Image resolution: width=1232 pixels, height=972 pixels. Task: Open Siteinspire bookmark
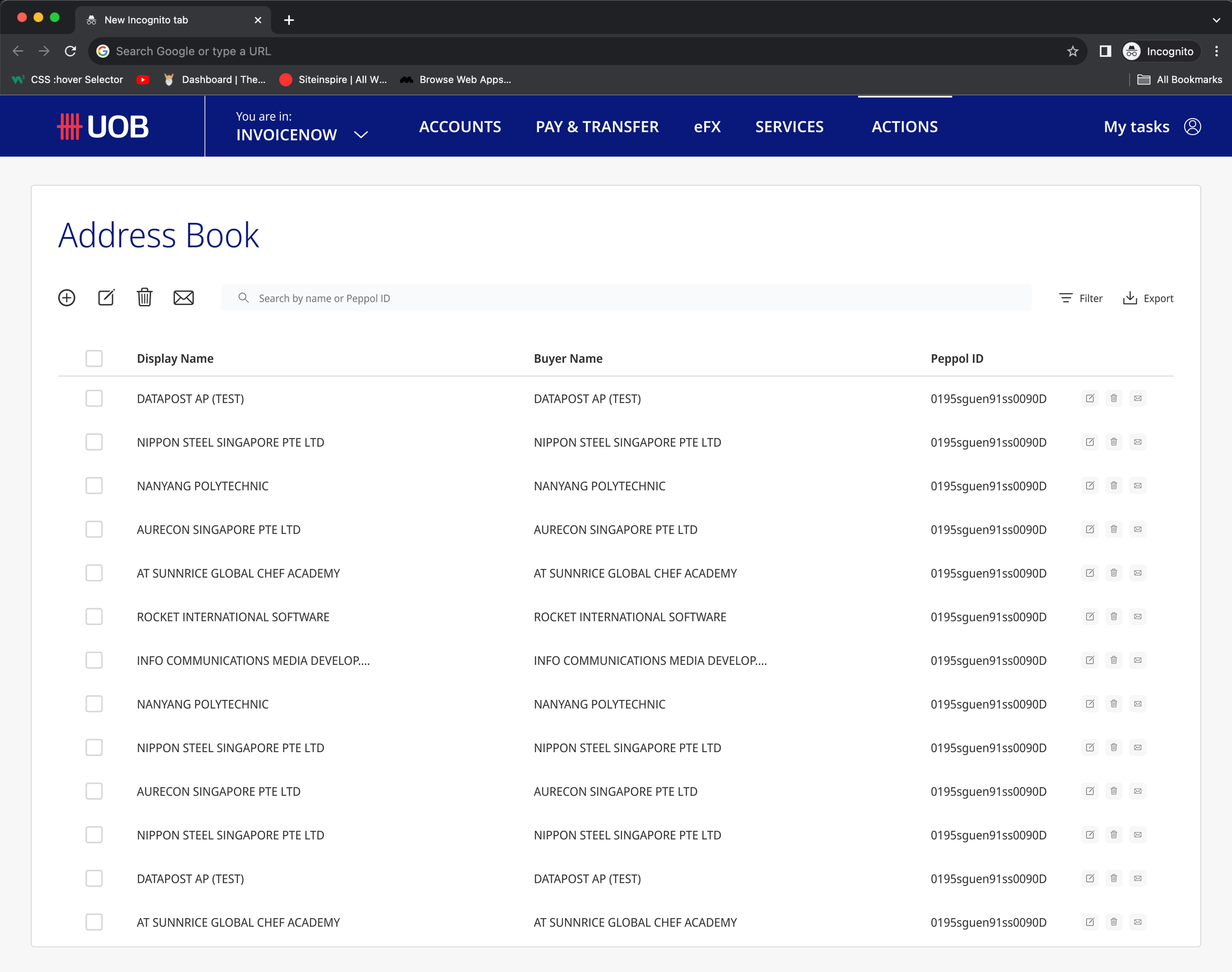(x=334, y=80)
